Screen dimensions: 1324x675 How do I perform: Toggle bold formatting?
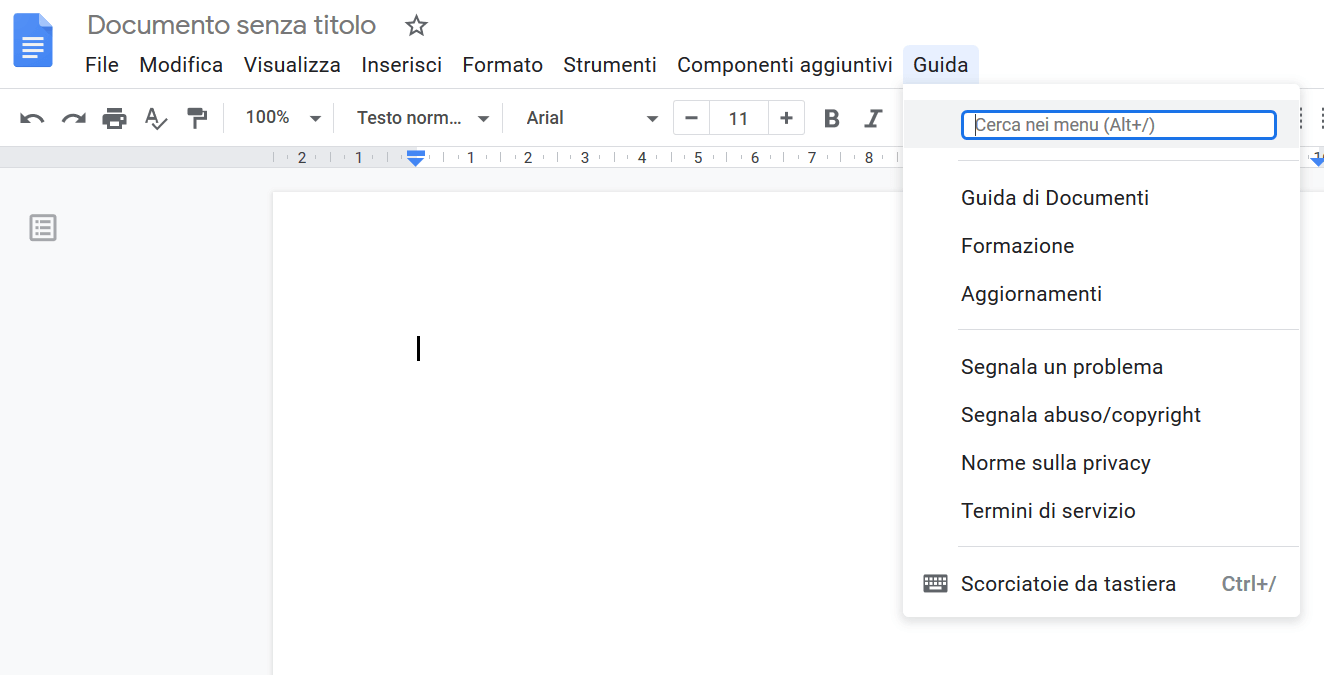831,118
